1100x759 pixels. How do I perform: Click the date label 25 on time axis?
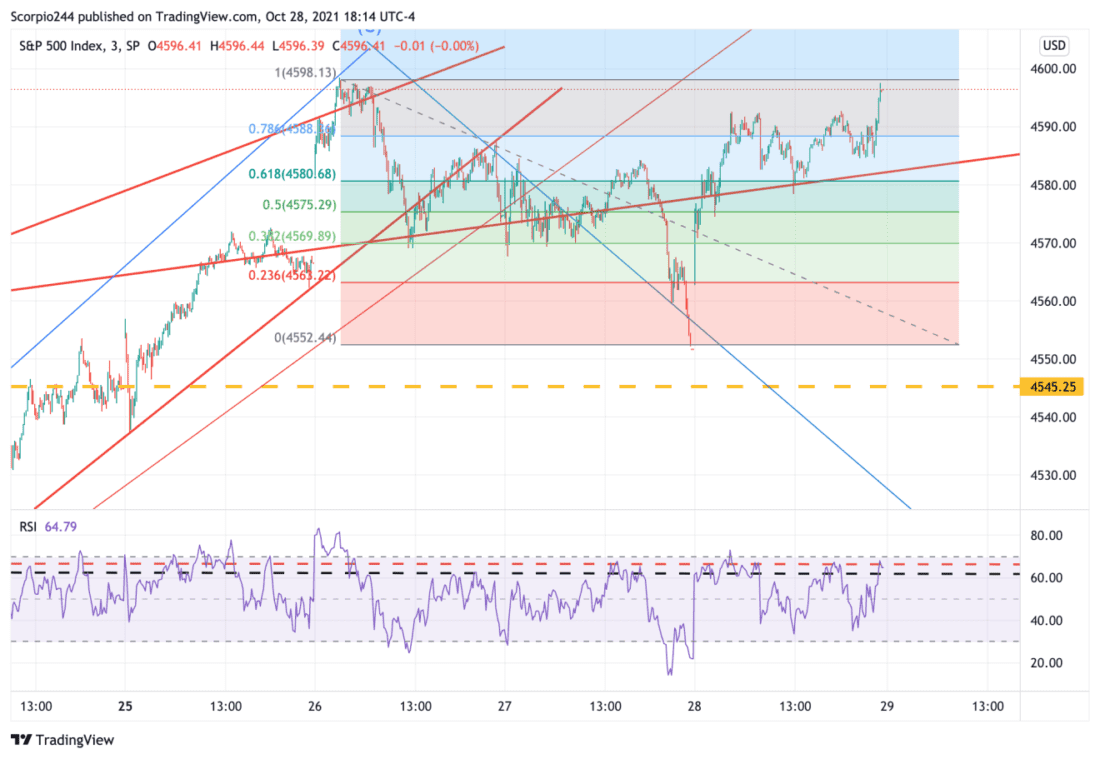pyautogui.click(x=125, y=706)
